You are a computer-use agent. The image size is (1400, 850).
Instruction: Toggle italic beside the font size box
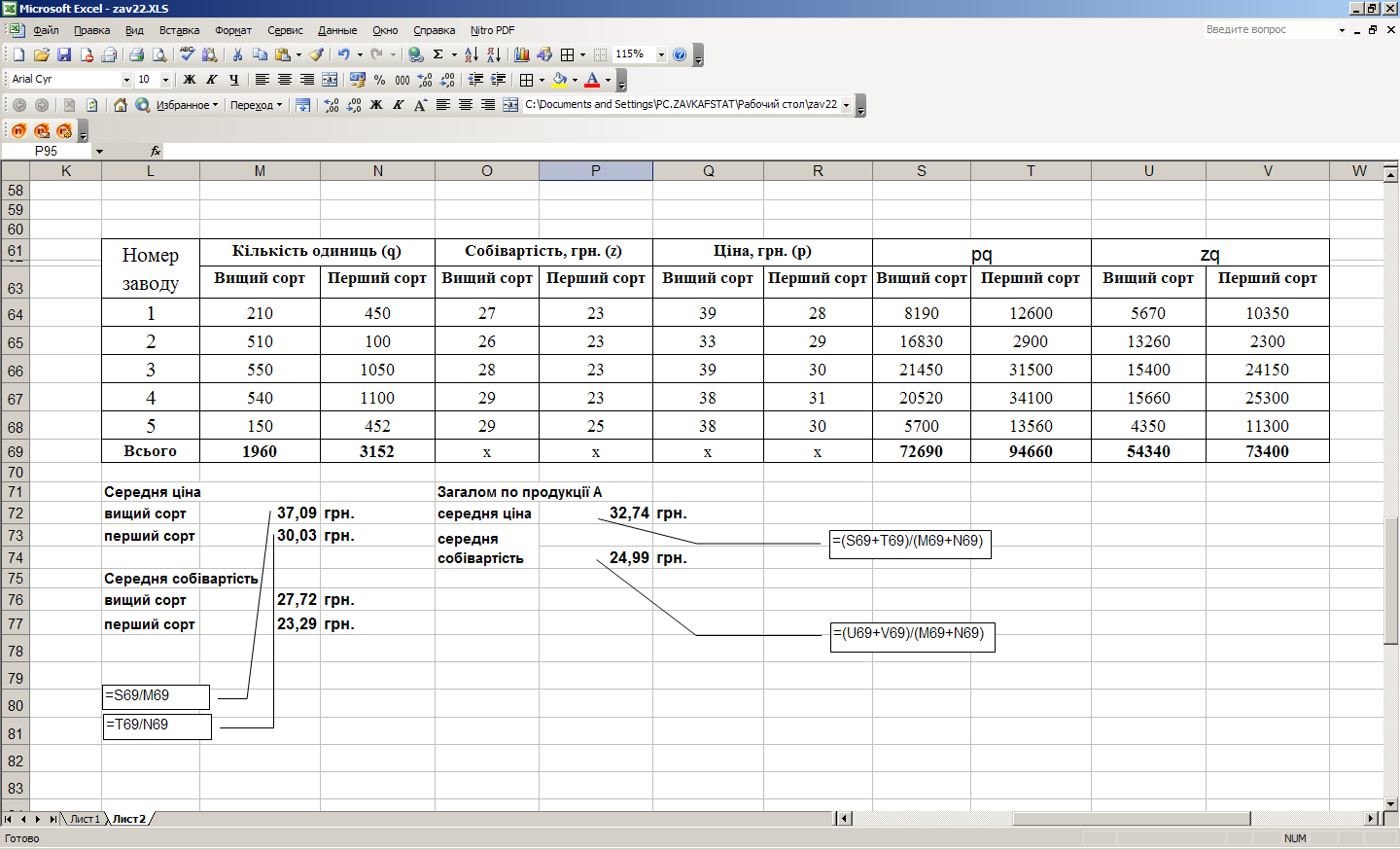(x=212, y=80)
